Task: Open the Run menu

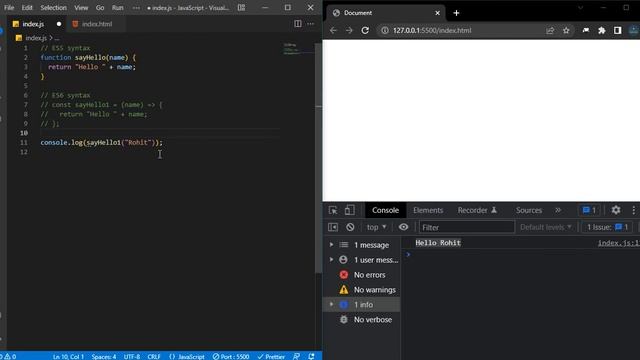Action: [x=118, y=8]
